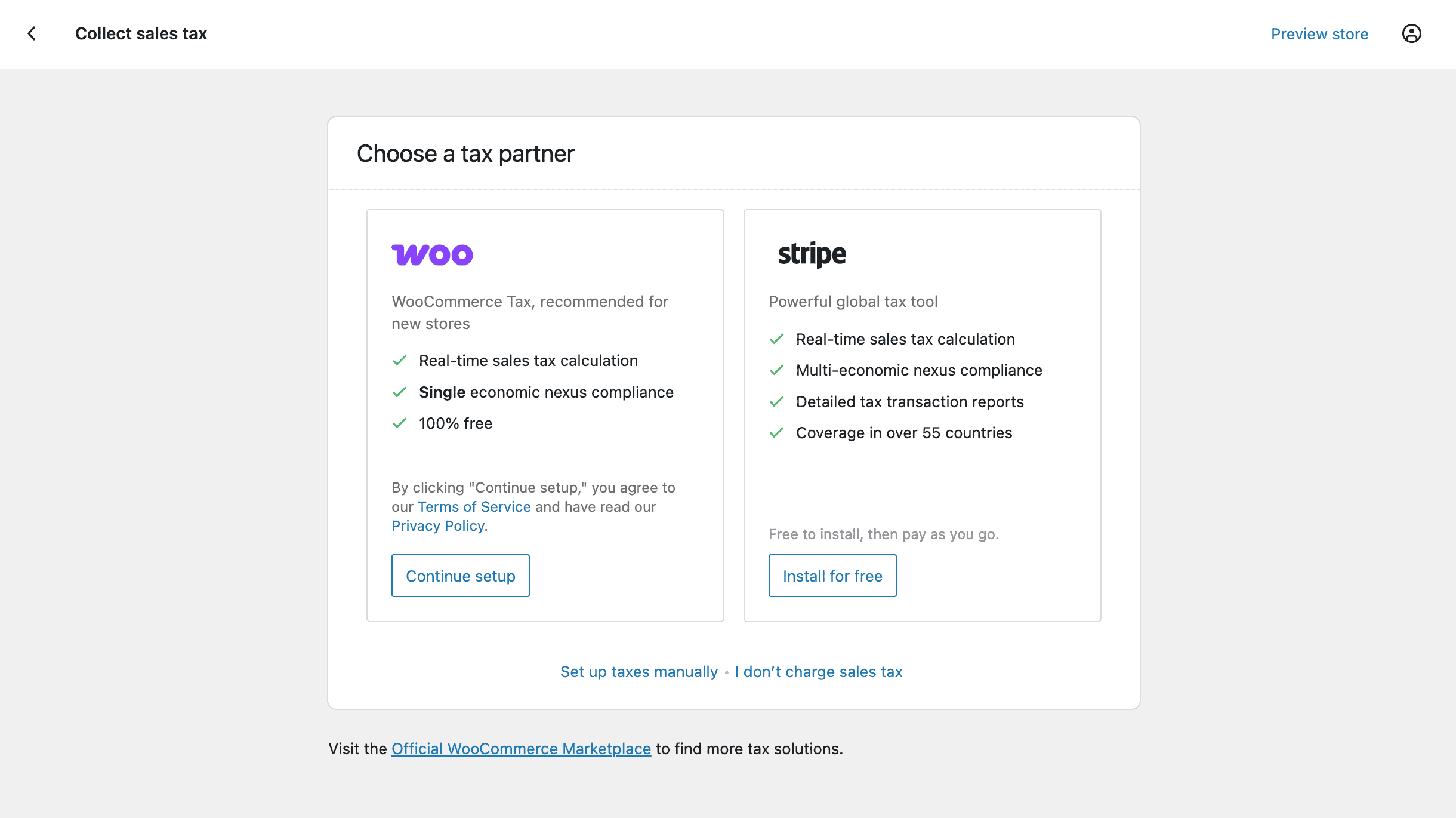
Task: Click the checkmark beside Real-time sales tax calculation
Action: (400, 361)
